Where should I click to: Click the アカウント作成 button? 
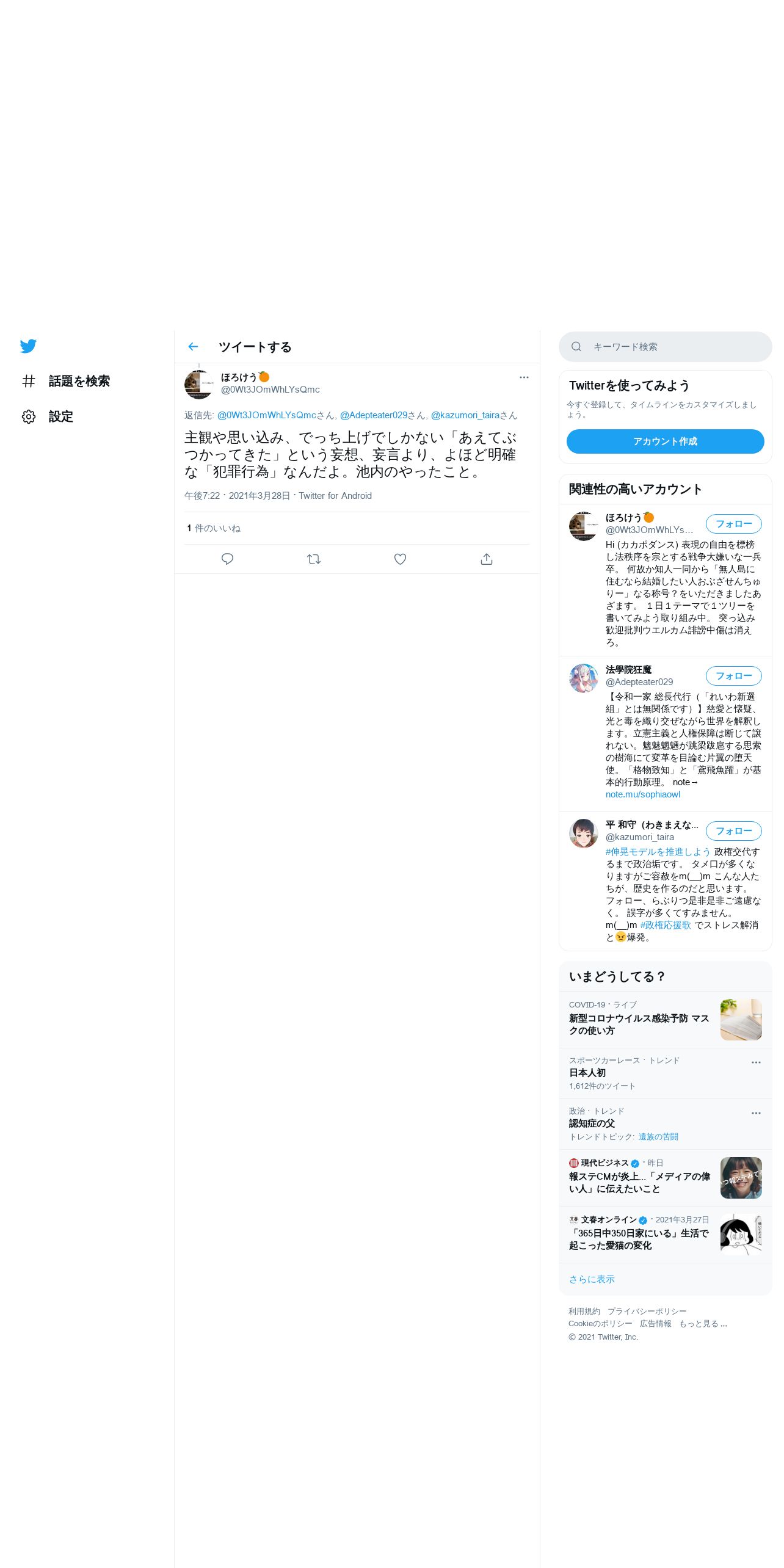666,441
